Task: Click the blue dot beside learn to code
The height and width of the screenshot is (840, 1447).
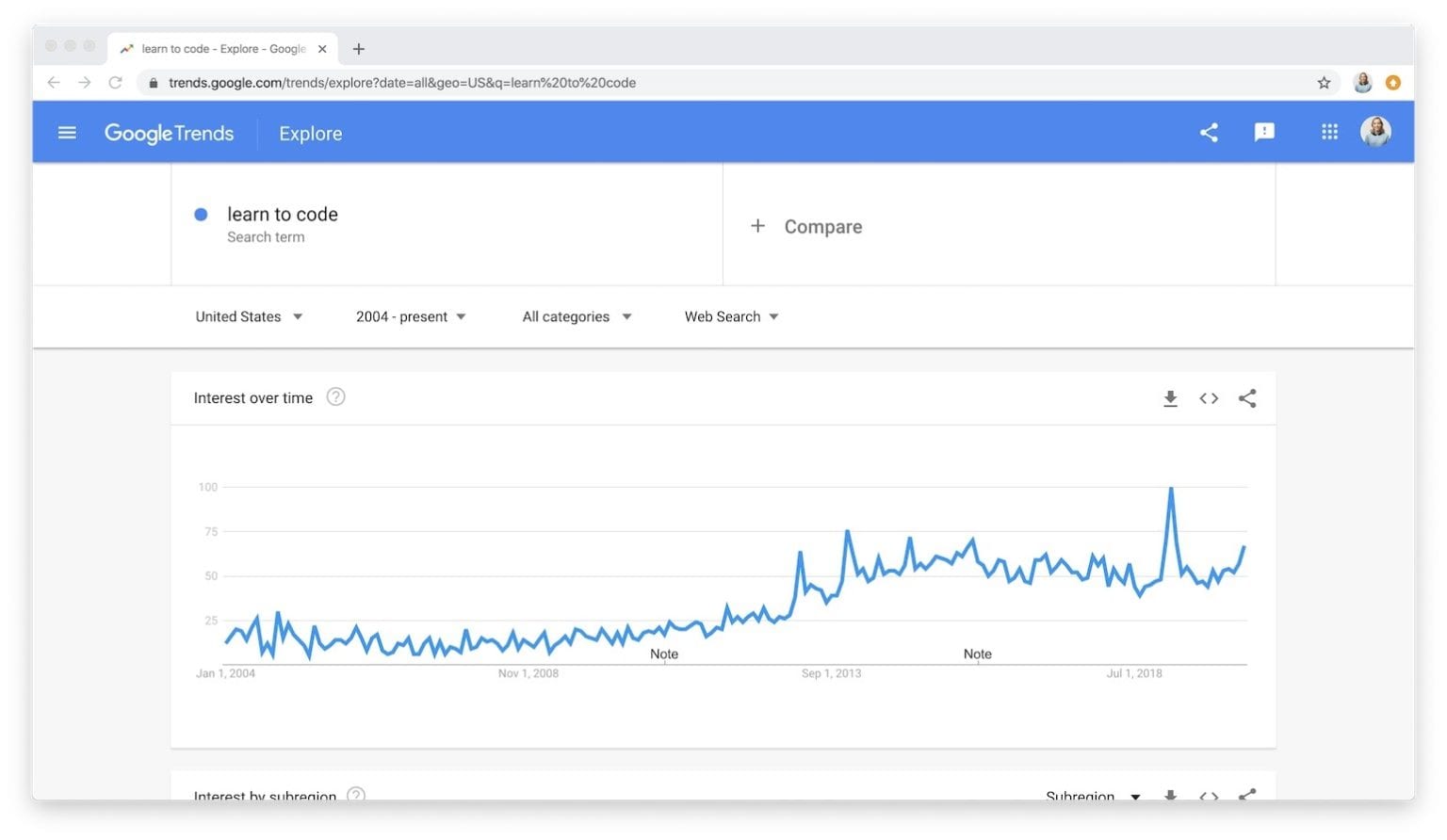Action: [x=201, y=215]
